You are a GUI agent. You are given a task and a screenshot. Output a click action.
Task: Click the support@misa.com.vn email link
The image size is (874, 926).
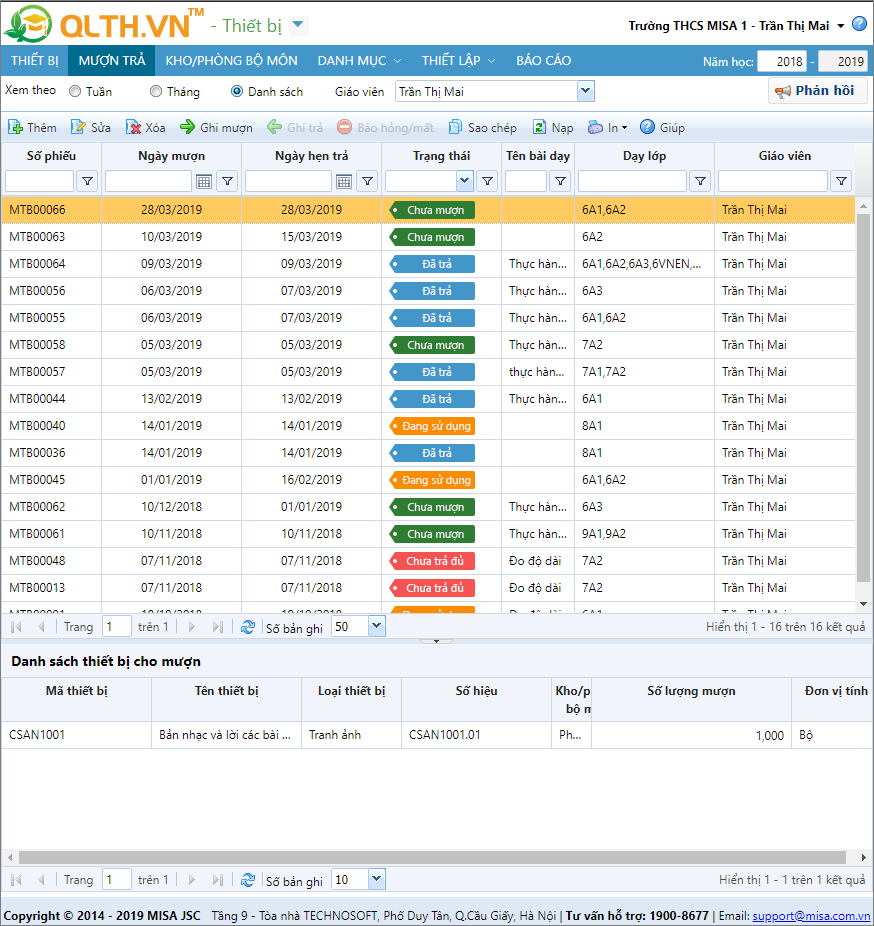coord(810,916)
